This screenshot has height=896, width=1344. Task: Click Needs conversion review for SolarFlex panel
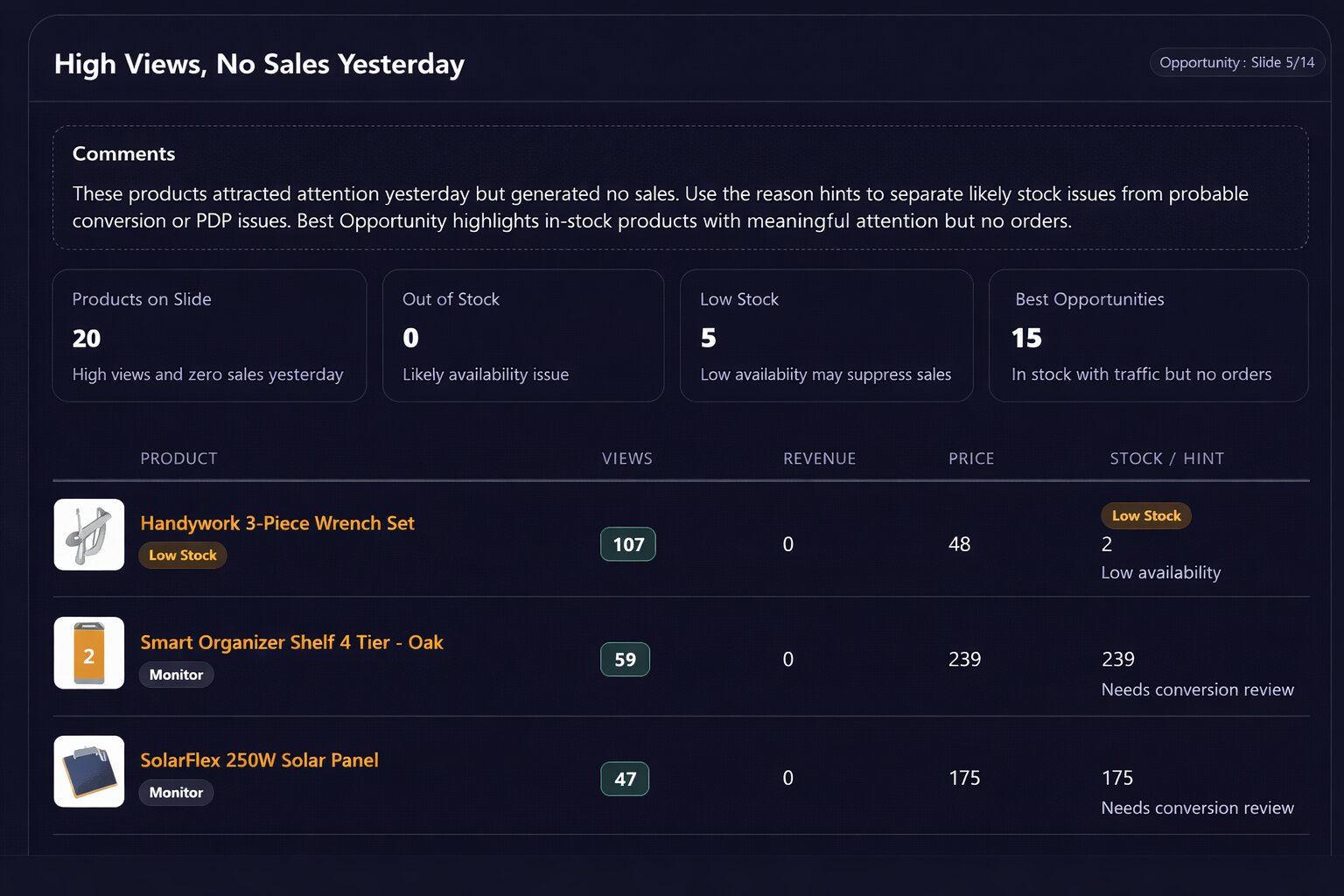[x=1197, y=808]
